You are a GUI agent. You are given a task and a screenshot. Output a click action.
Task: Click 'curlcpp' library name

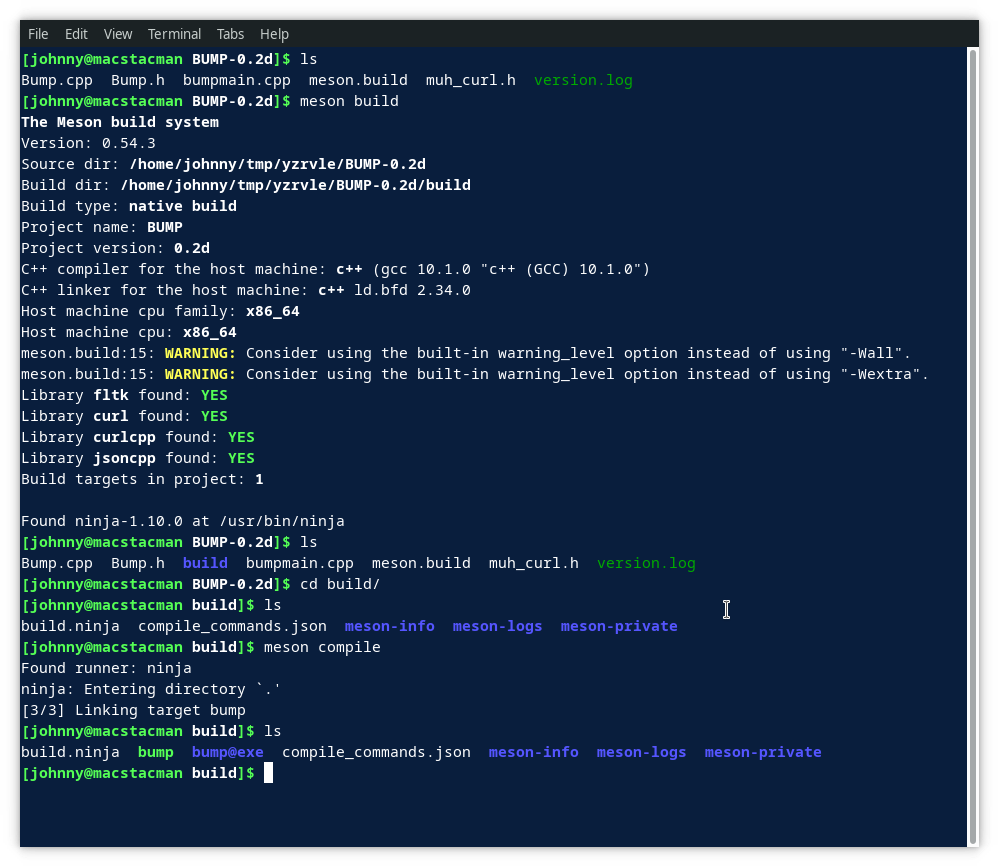pyautogui.click(x=124, y=438)
